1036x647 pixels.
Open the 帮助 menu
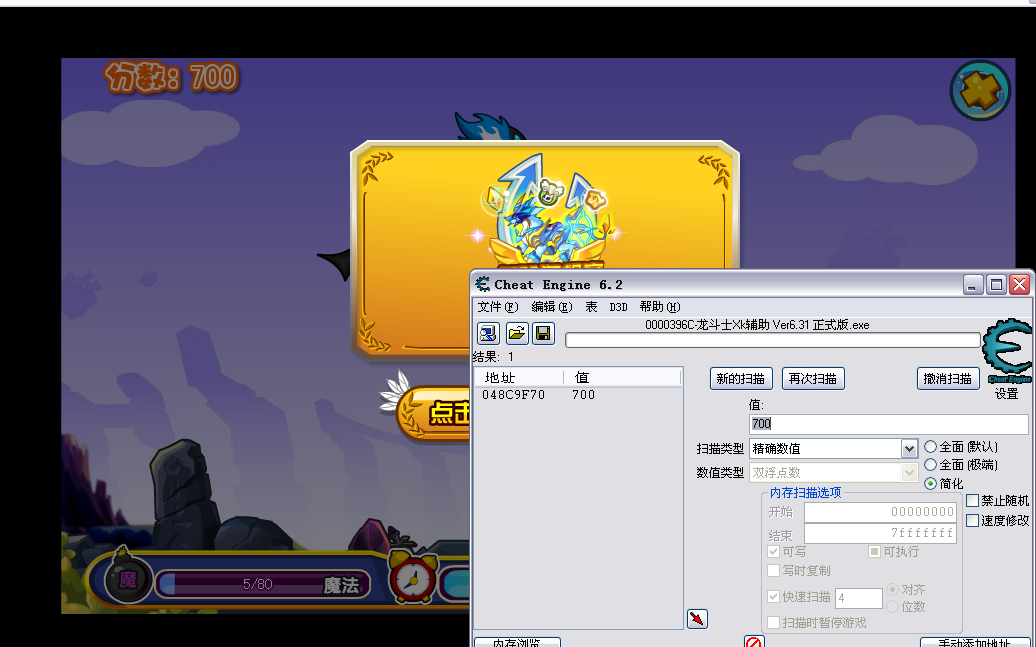(659, 307)
